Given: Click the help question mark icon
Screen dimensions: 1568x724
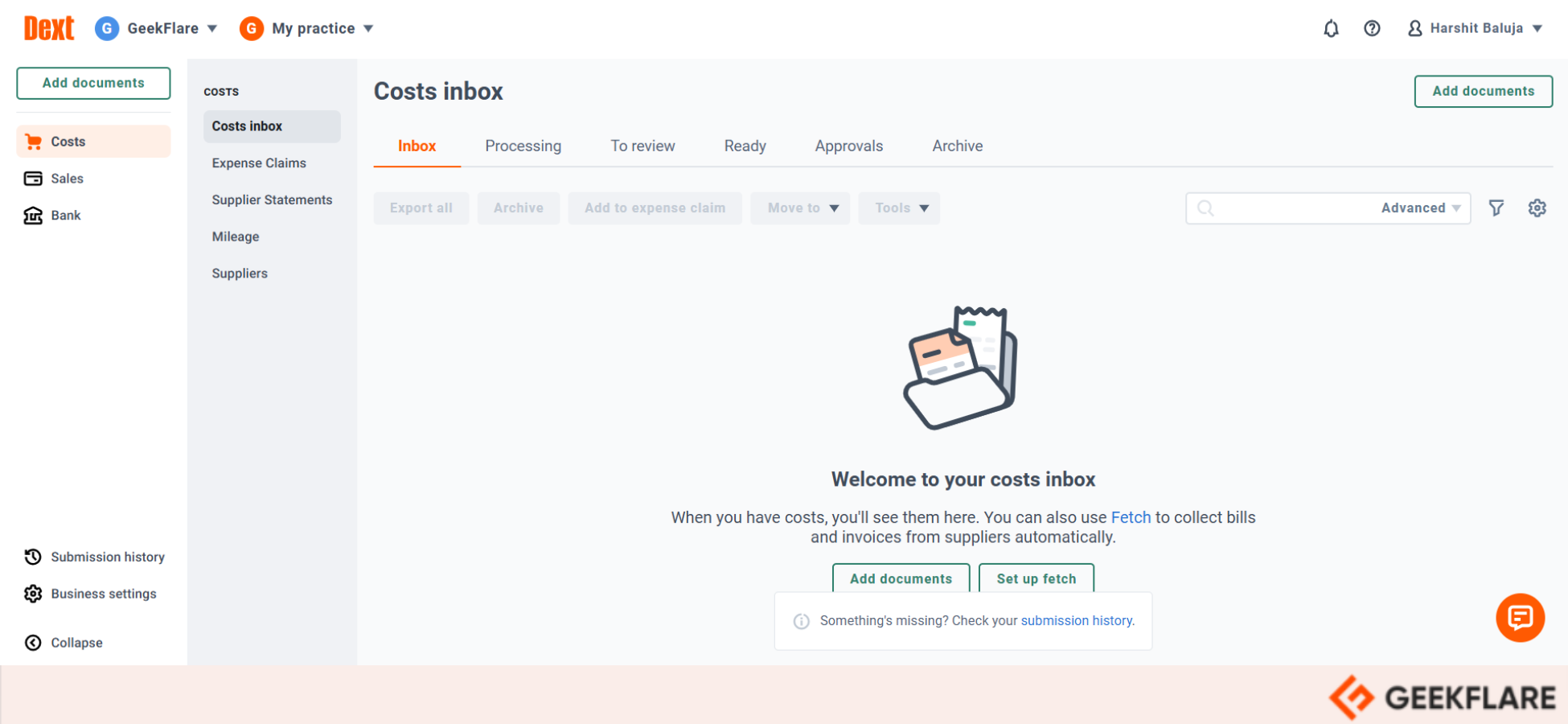Looking at the screenshot, I should click(x=1372, y=29).
